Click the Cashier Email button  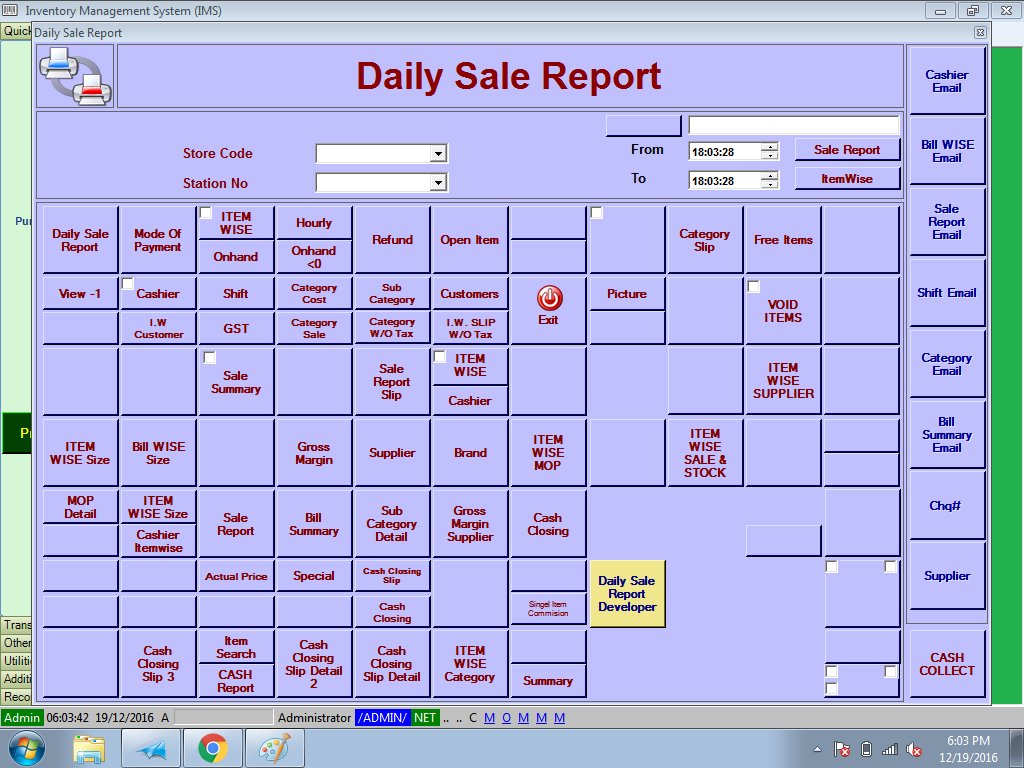pyautogui.click(x=946, y=81)
